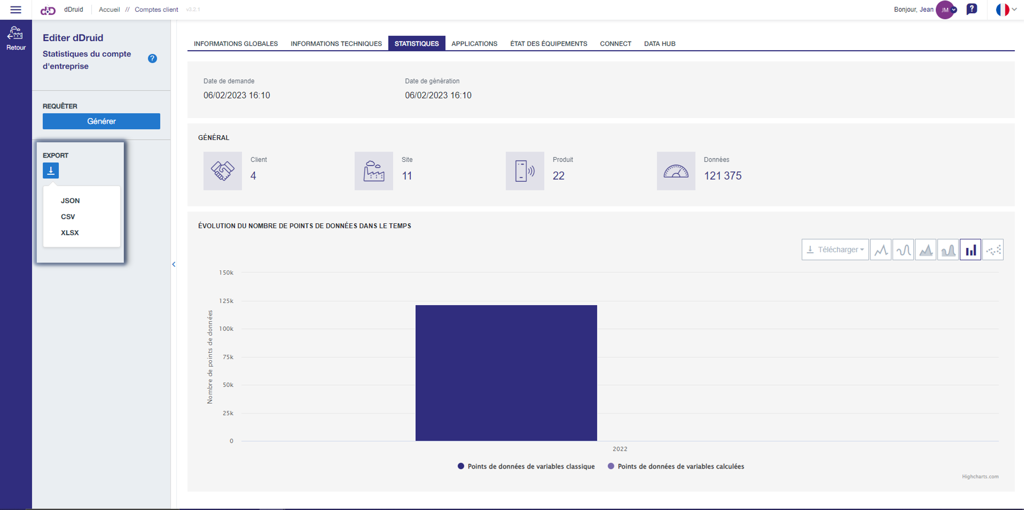The height and width of the screenshot is (510, 1024).
Task: Choose XLSX export format
Action: 70,232
